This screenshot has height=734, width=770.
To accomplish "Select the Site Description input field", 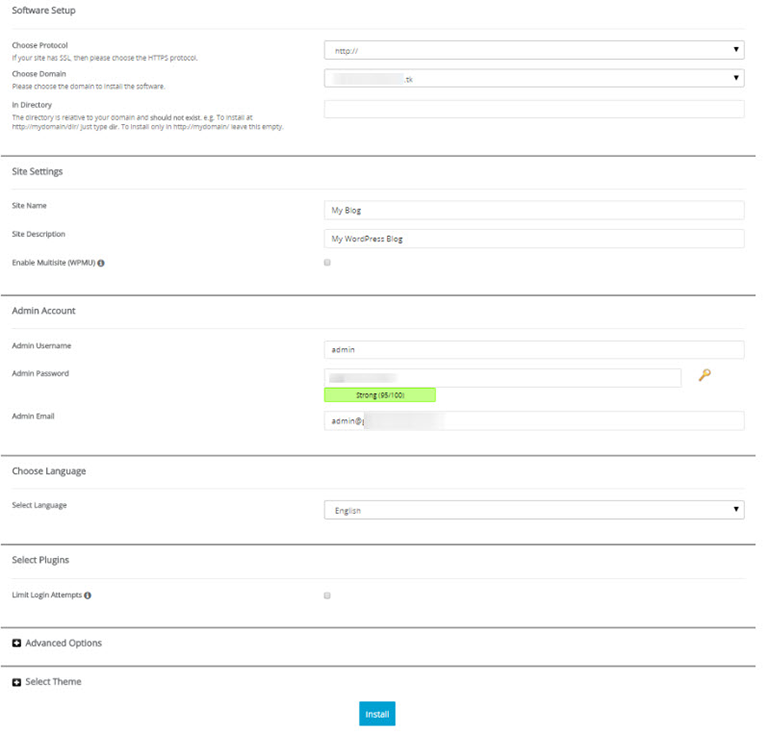I will pyautogui.click(x=534, y=239).
